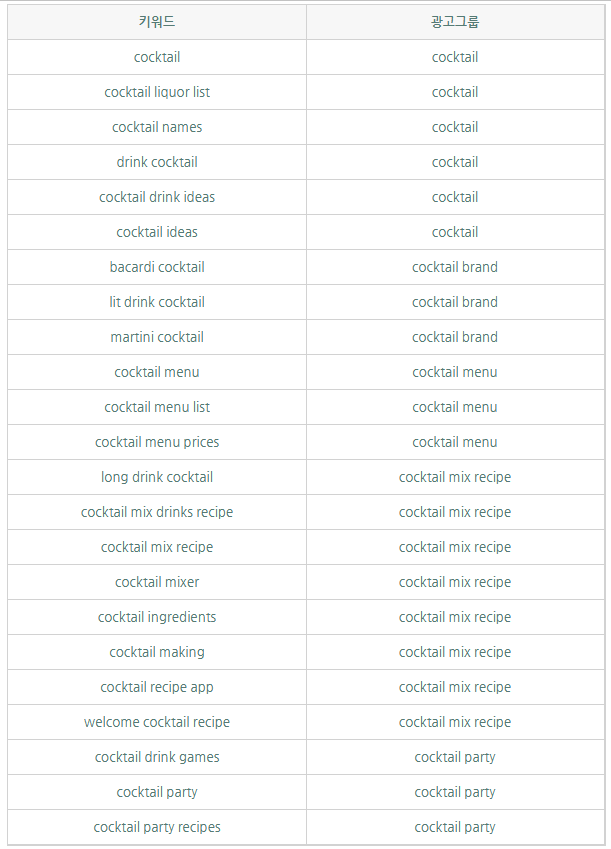Click the 'cocktail drink ideas' keyword

pos(157,197)
